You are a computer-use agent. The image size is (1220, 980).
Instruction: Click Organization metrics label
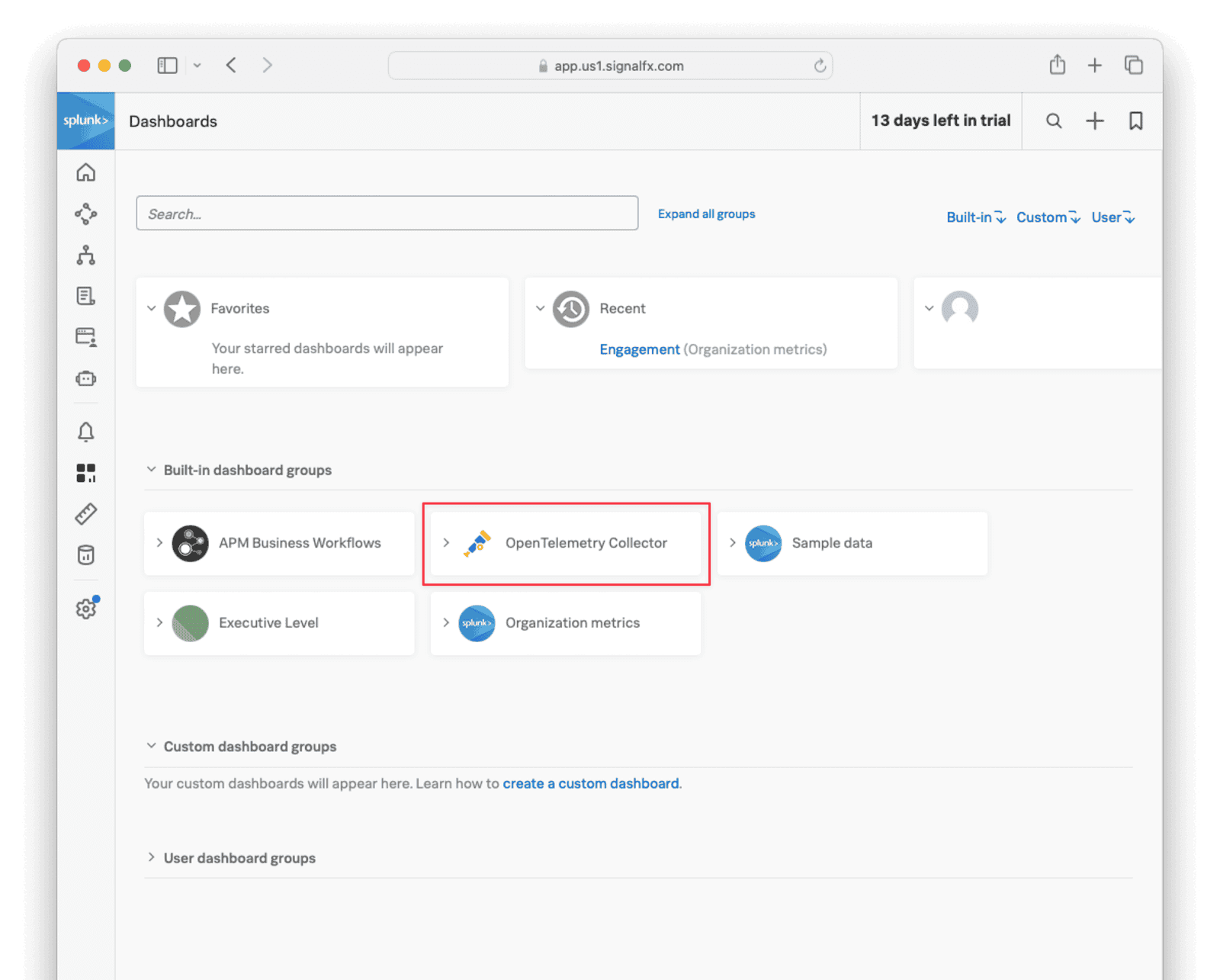573,623
